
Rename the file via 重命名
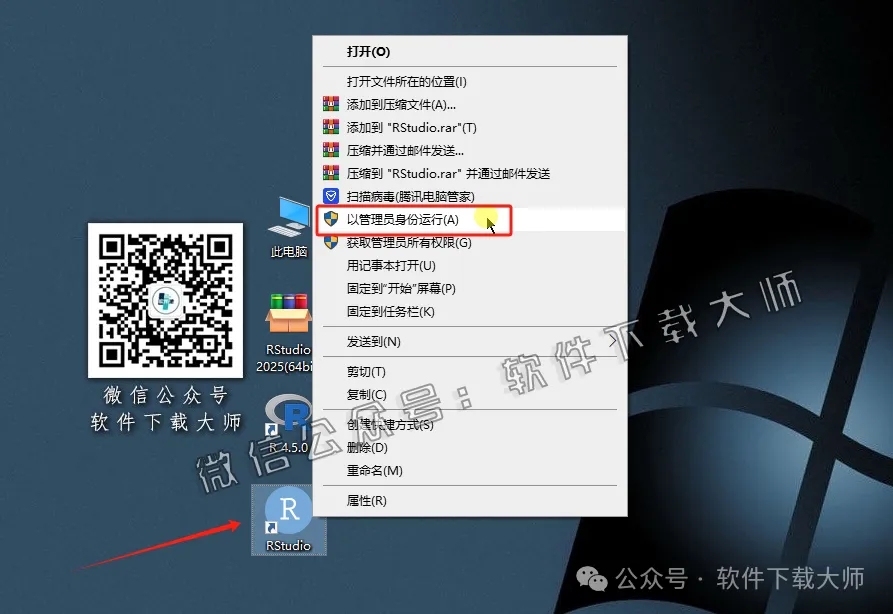click(375, 470)
